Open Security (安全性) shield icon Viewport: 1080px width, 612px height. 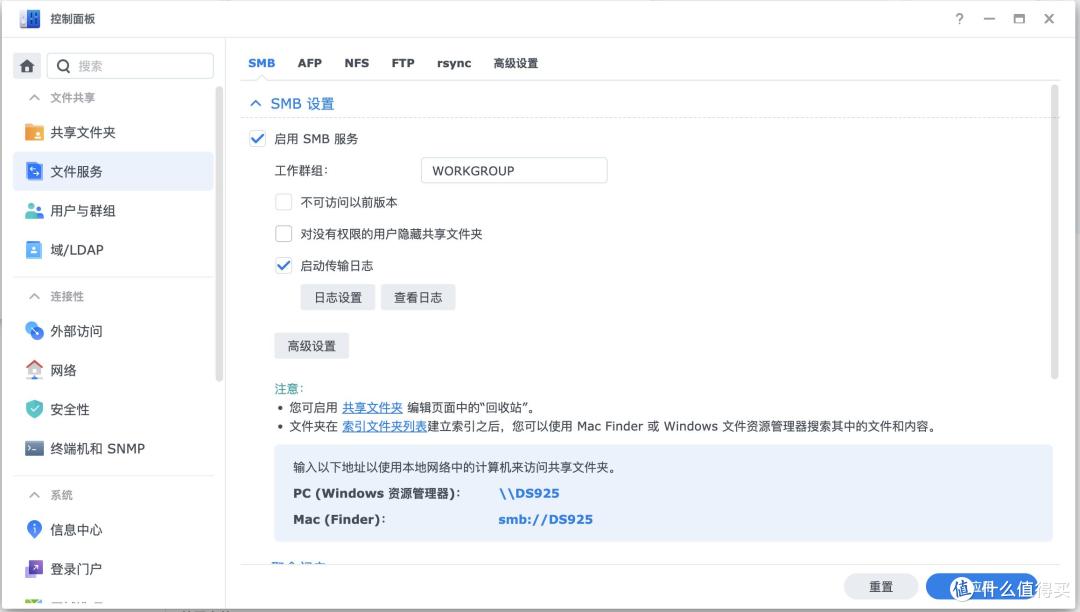click(x=34, y=410)
